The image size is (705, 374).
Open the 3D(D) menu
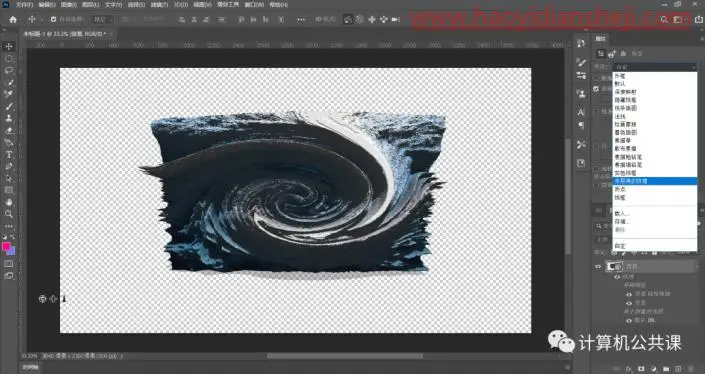pos(181,4)
